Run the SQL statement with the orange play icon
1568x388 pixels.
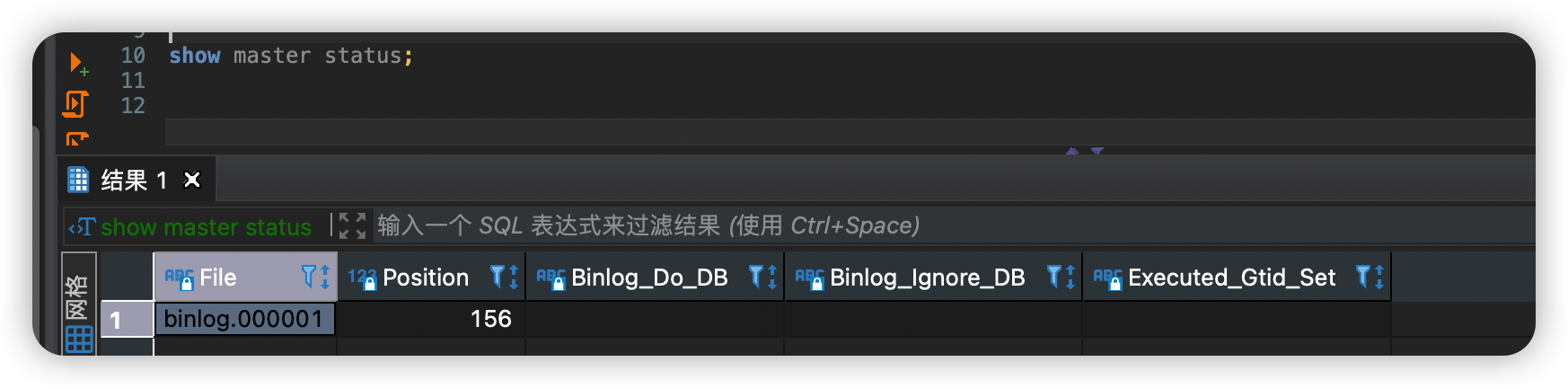78,64
